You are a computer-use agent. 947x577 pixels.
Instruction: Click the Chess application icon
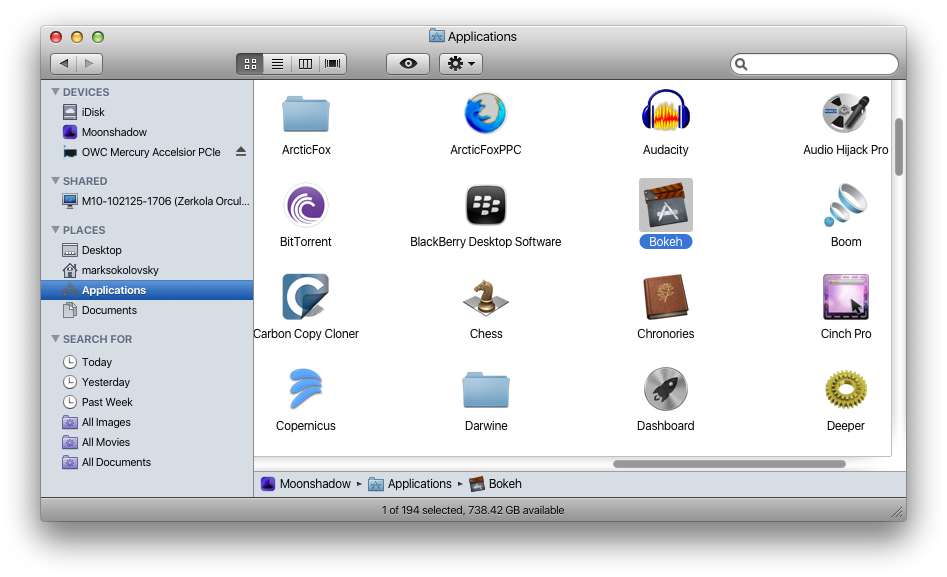tap(486, 297)
